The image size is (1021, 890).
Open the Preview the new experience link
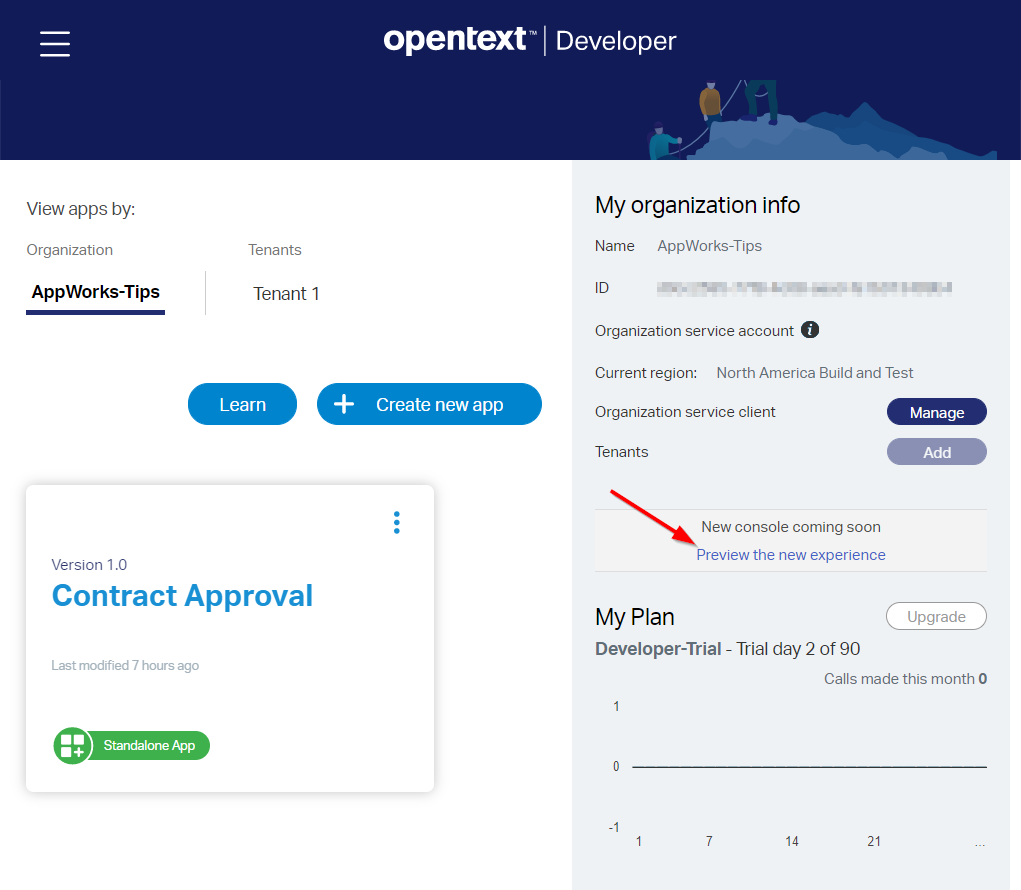[790, 555]
